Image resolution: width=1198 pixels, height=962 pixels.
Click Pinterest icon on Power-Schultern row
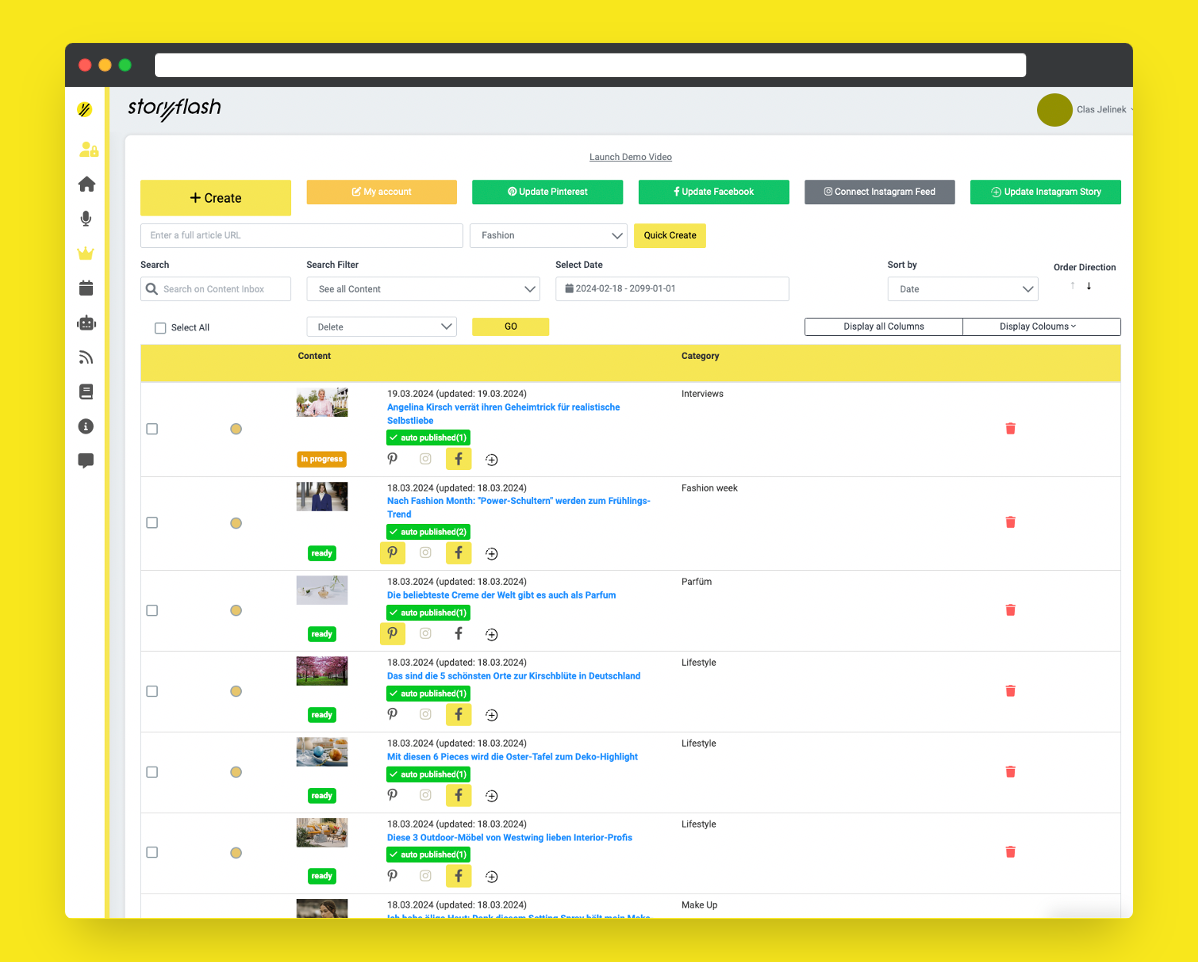[x=392, y=552]
